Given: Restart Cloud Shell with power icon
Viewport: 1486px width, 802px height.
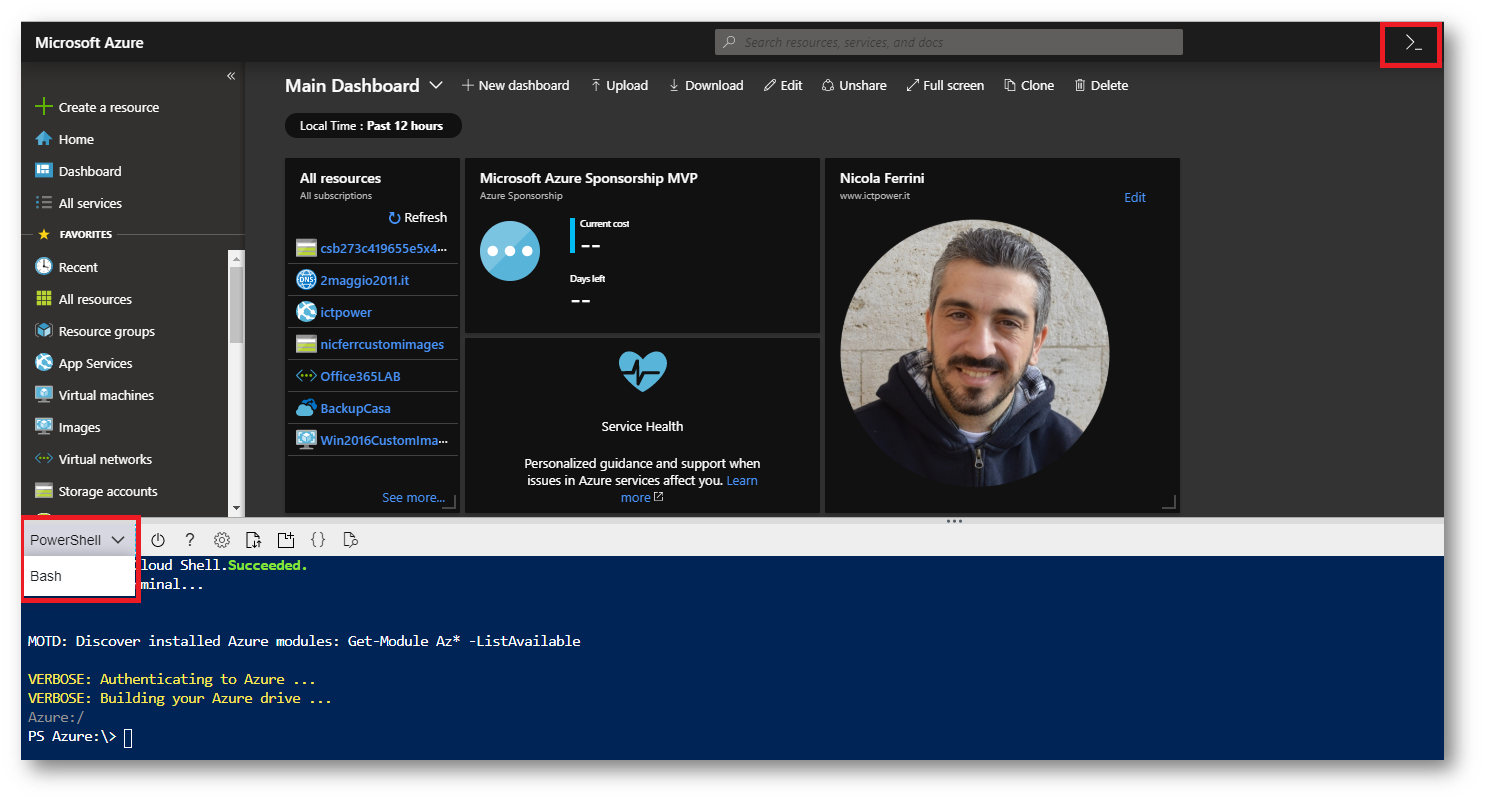Looking at the screenshot, I should (158, 540).
